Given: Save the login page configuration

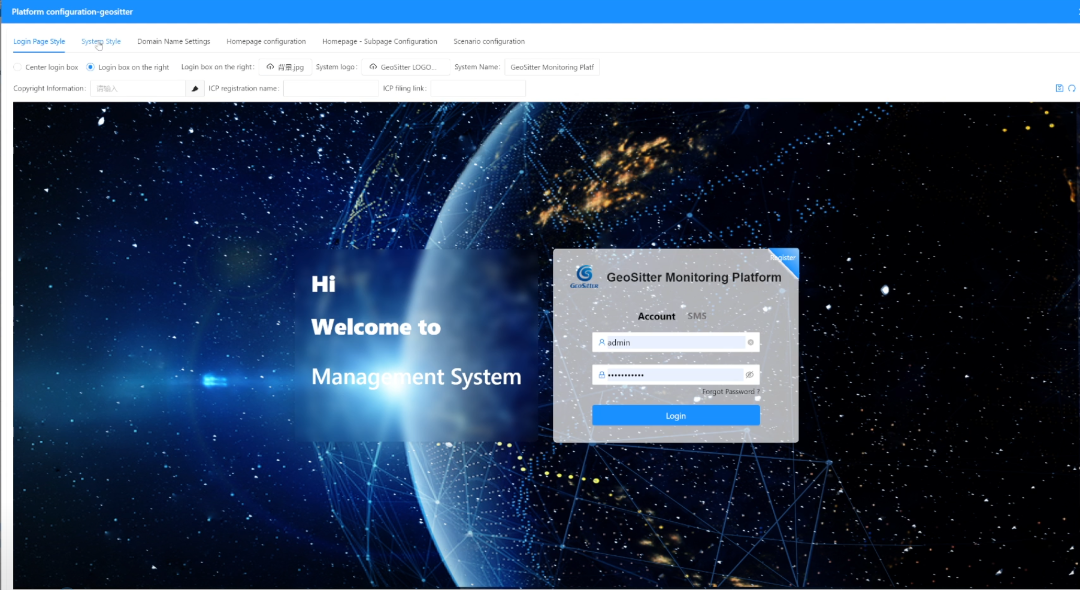Looking at the screenshot, I should (x=1059, y=88).
